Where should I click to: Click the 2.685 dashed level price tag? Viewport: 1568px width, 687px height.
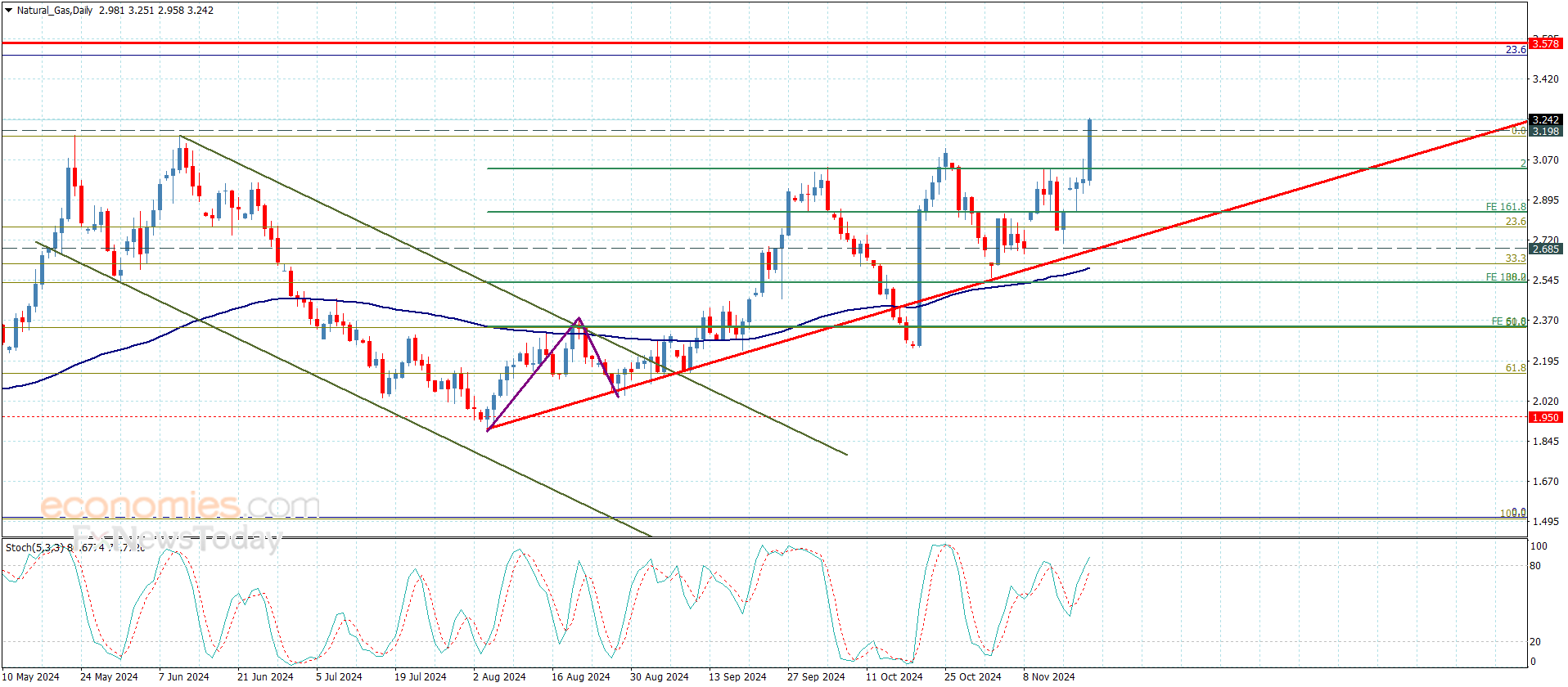click(x=1545, y=249)
